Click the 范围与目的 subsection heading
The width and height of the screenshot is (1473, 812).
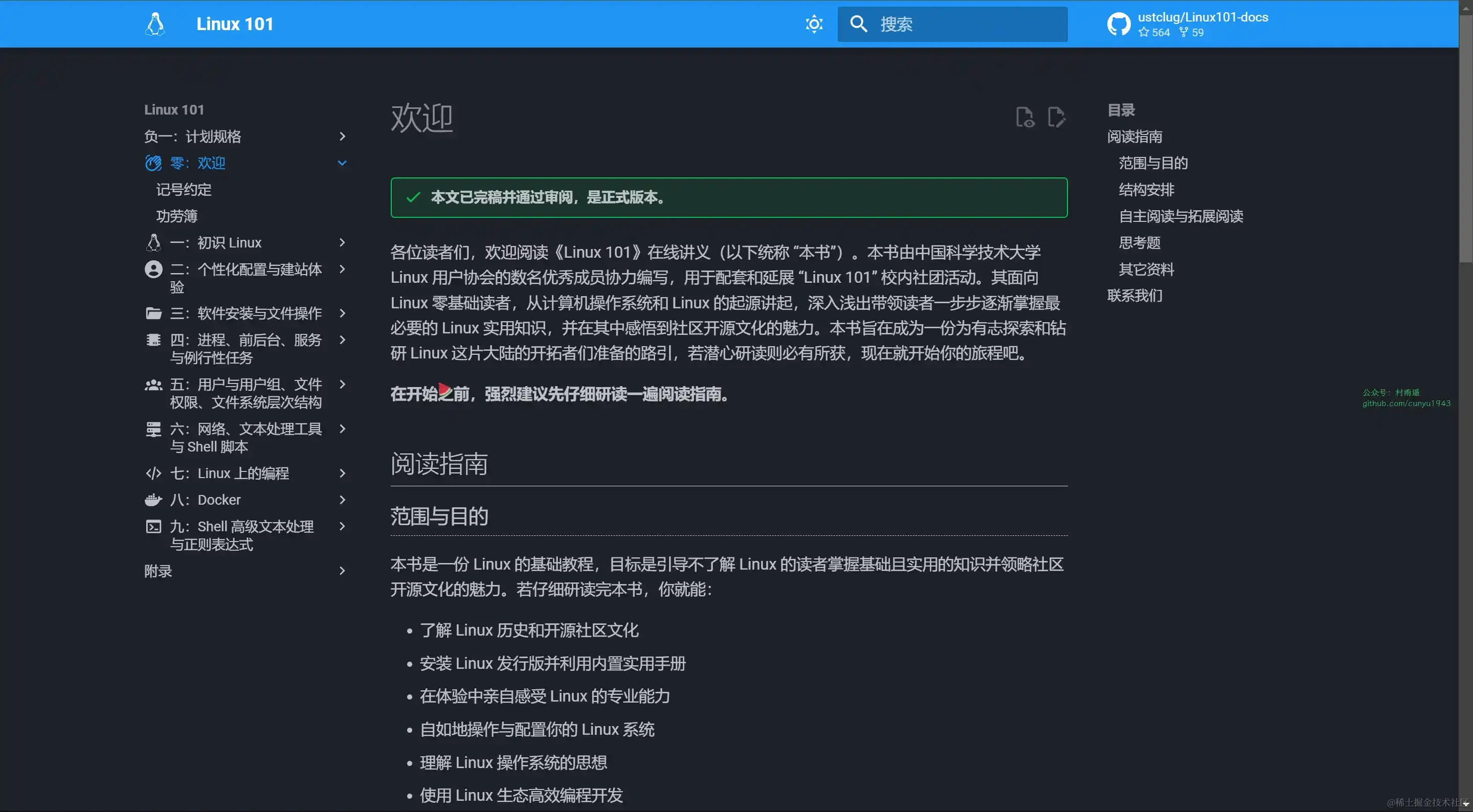tap(439, 516)
